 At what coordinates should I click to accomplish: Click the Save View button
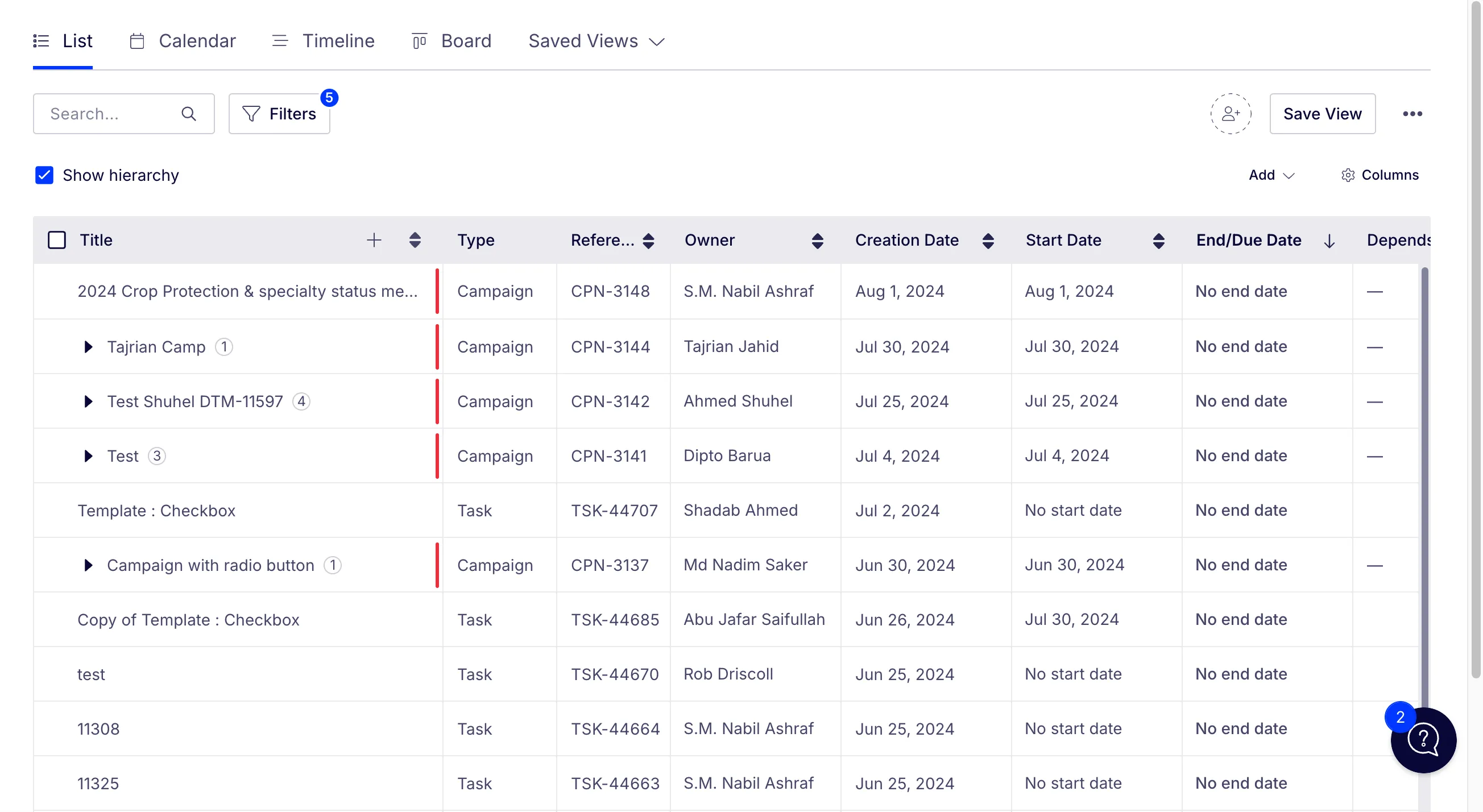click(x=1322, y=114)
